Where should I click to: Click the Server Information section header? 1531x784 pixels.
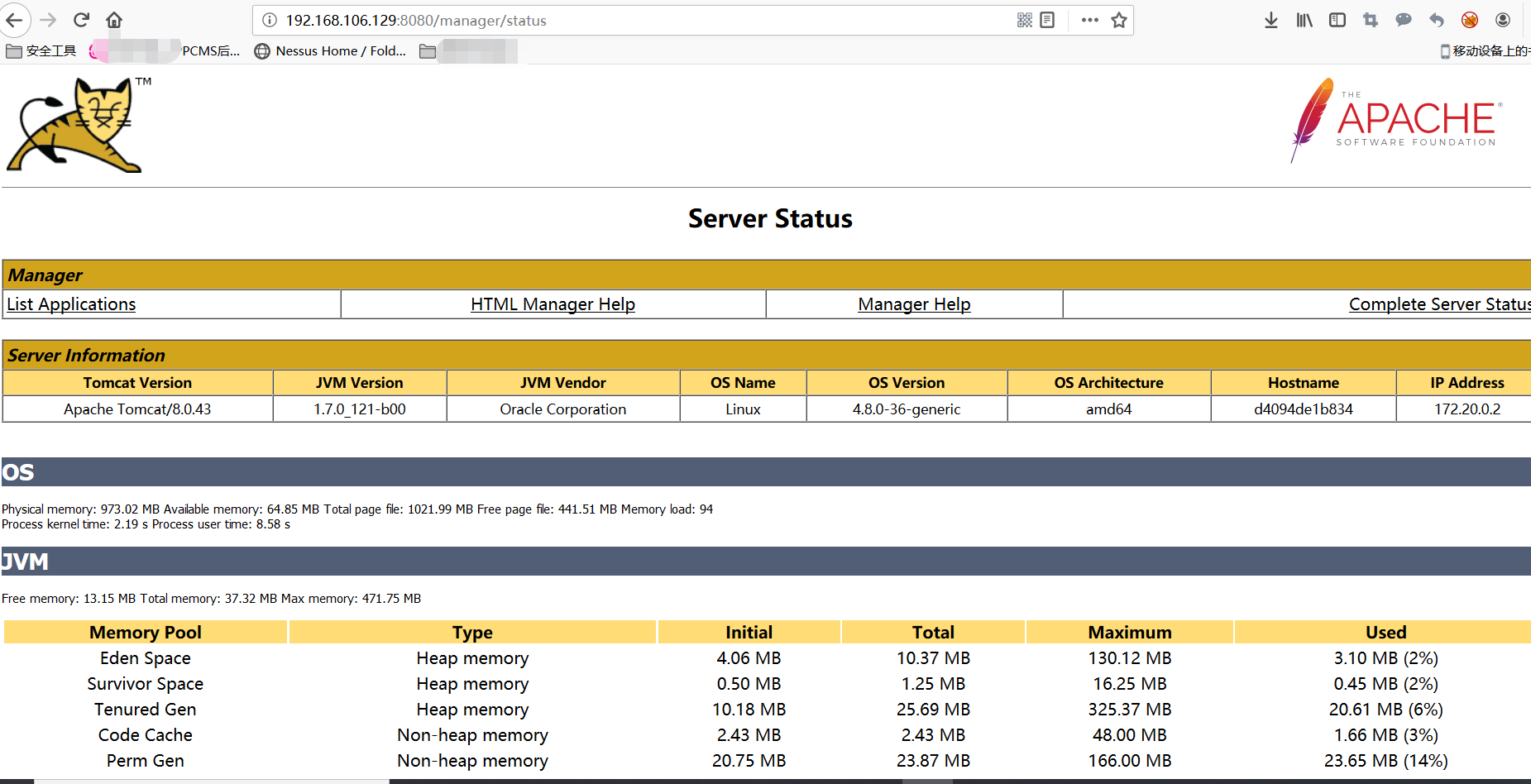point(766,355)
